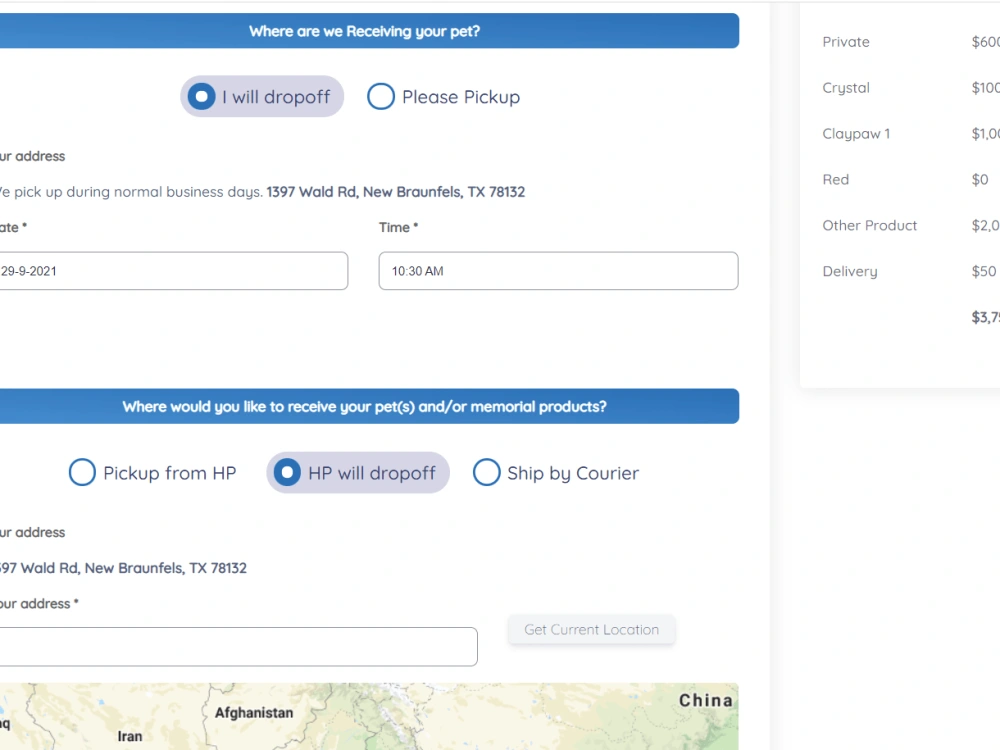The height and width of the screenshot is (750, 1000).
Task: Open the Date field showing 29-9-2021
Action: tap(173, 271)
